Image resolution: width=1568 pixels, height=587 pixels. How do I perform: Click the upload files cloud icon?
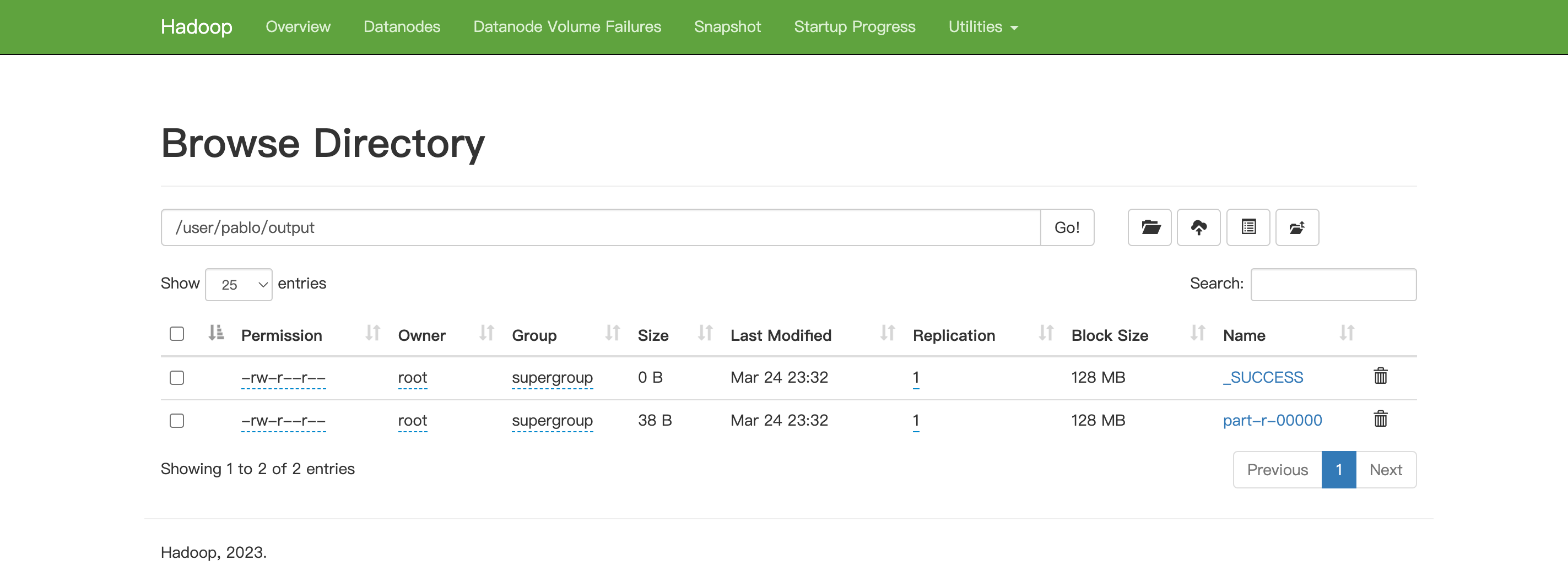1198,227
